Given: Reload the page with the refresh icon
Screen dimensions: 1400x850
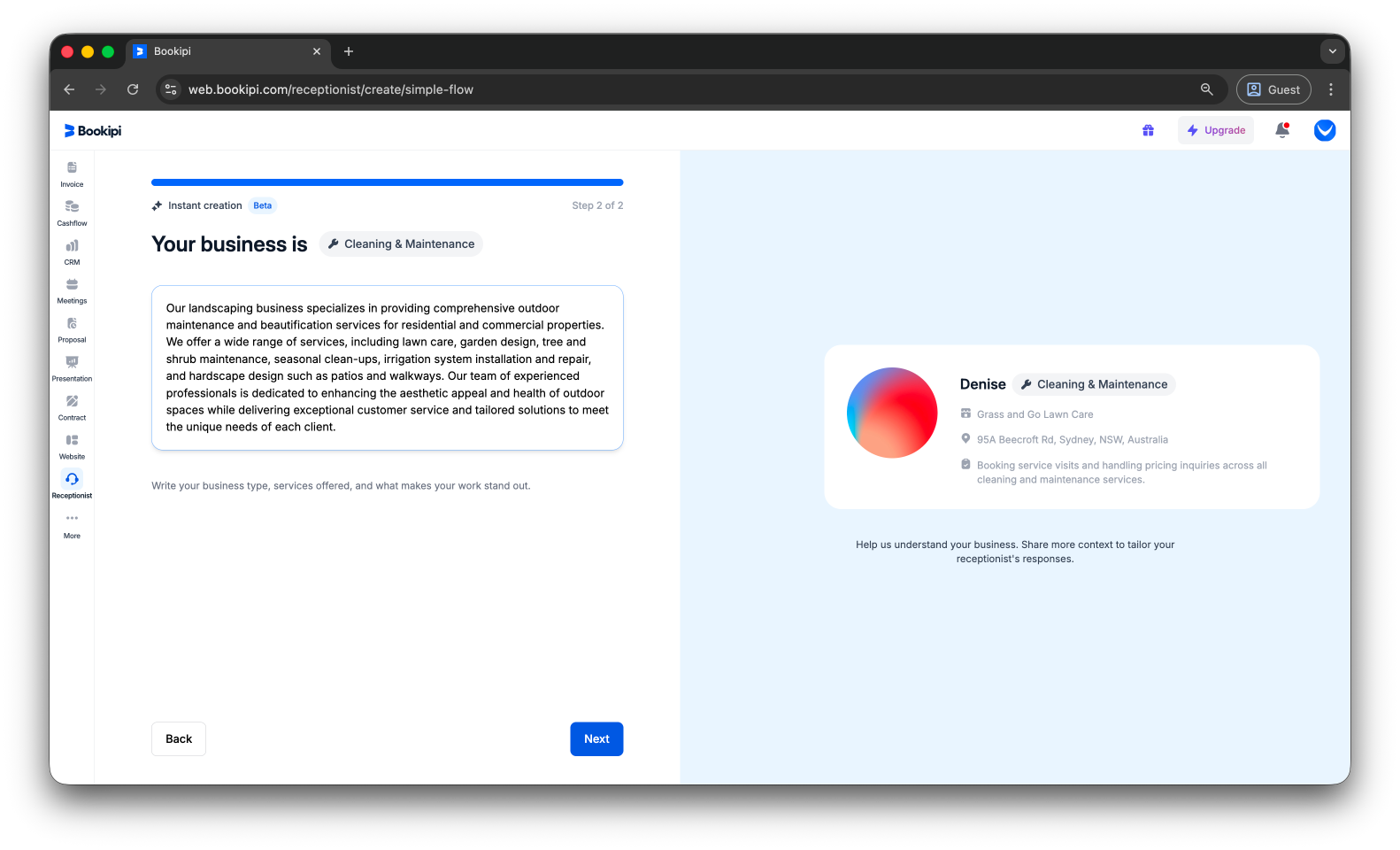Looking at the screenshot, I should point(133,89).
